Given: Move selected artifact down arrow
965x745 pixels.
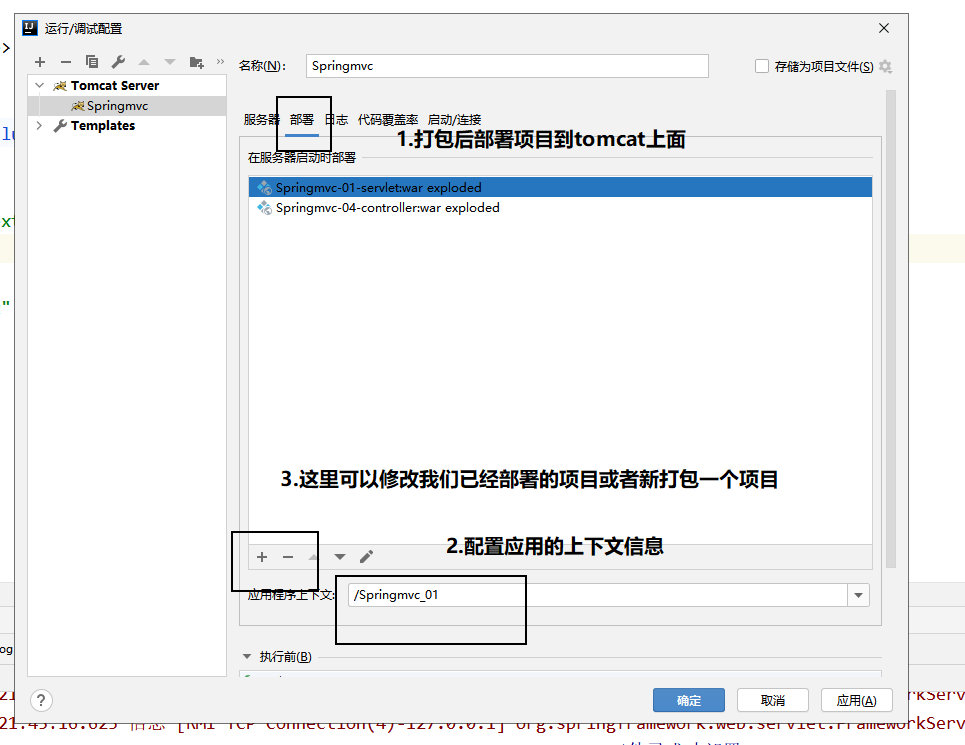Looking at the screenshot, I should pyautogui.click(x=340, y=557).
